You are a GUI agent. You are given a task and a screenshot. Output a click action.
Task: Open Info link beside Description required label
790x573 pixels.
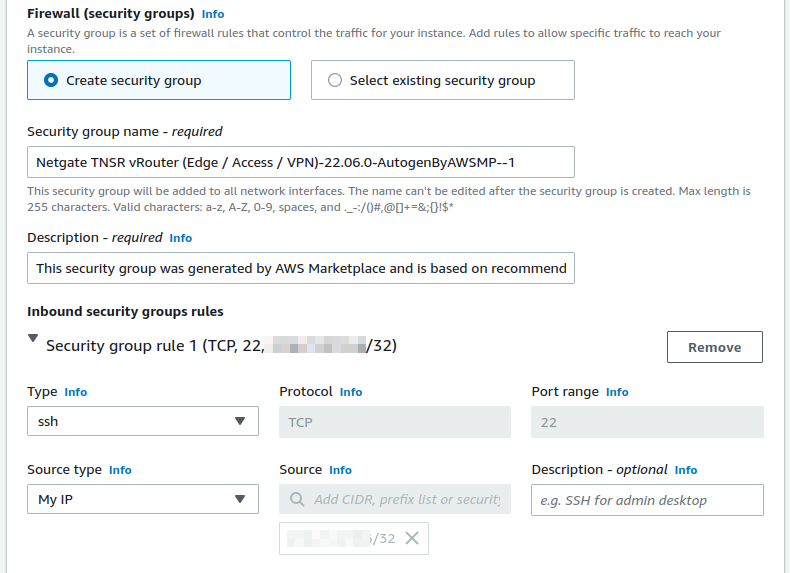(181, 238)
